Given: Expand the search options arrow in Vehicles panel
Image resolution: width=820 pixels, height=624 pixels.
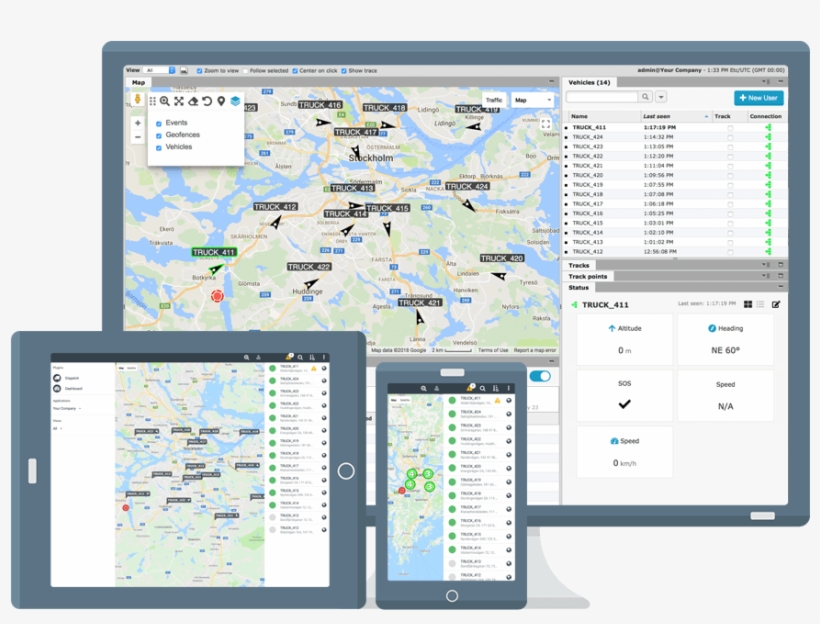Looking at the screenshot, I should tap(661, 96).
